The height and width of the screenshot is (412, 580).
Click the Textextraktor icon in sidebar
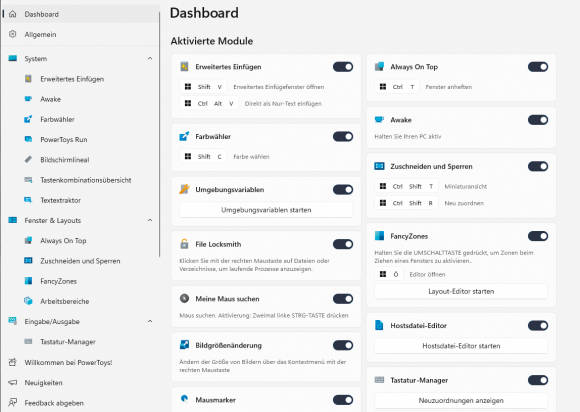tap(28, 200)
